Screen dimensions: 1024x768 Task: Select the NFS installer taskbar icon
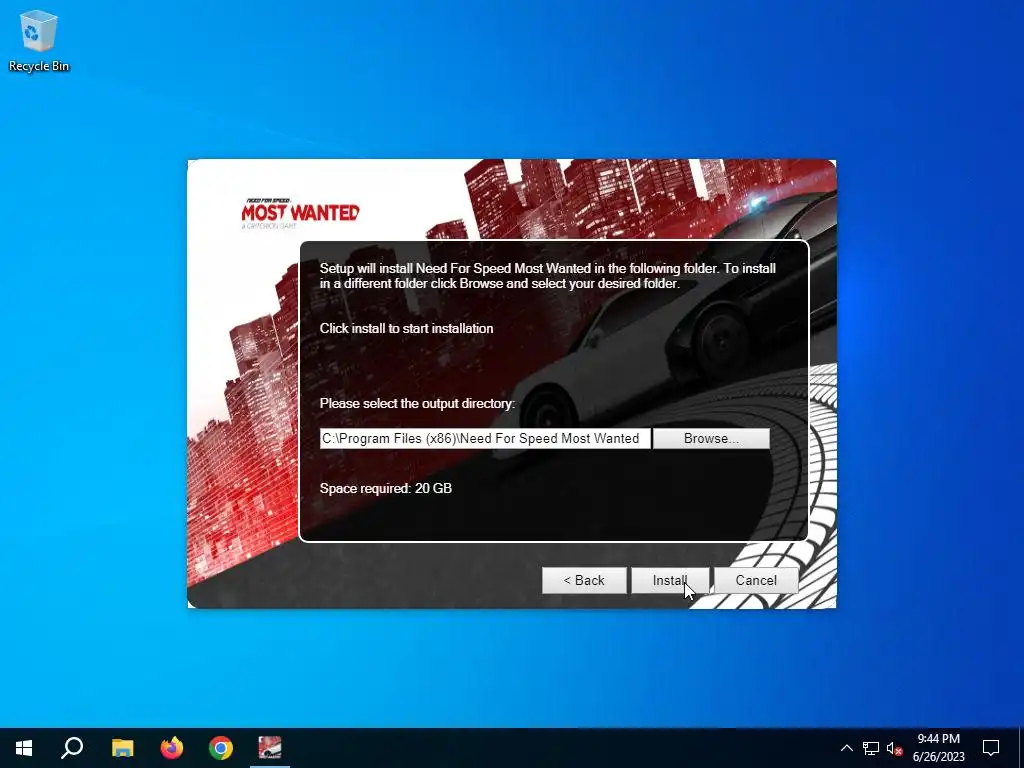pyautogui.click(x=270, y=748)
